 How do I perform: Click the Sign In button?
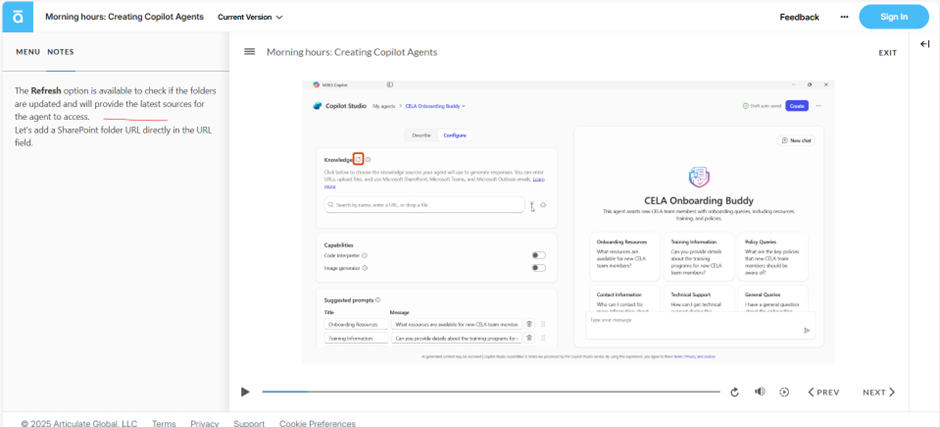click(x=893, y=17)
